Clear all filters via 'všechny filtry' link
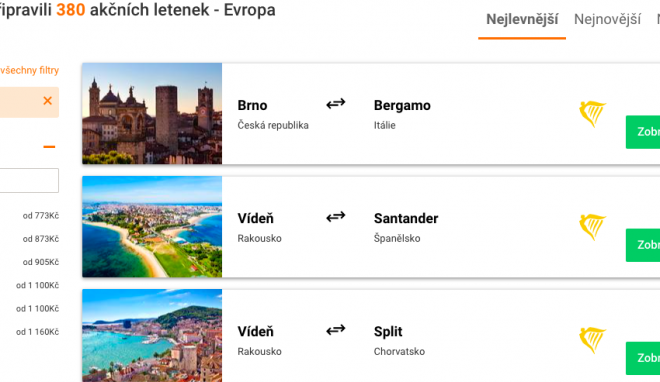 [29, 70]
